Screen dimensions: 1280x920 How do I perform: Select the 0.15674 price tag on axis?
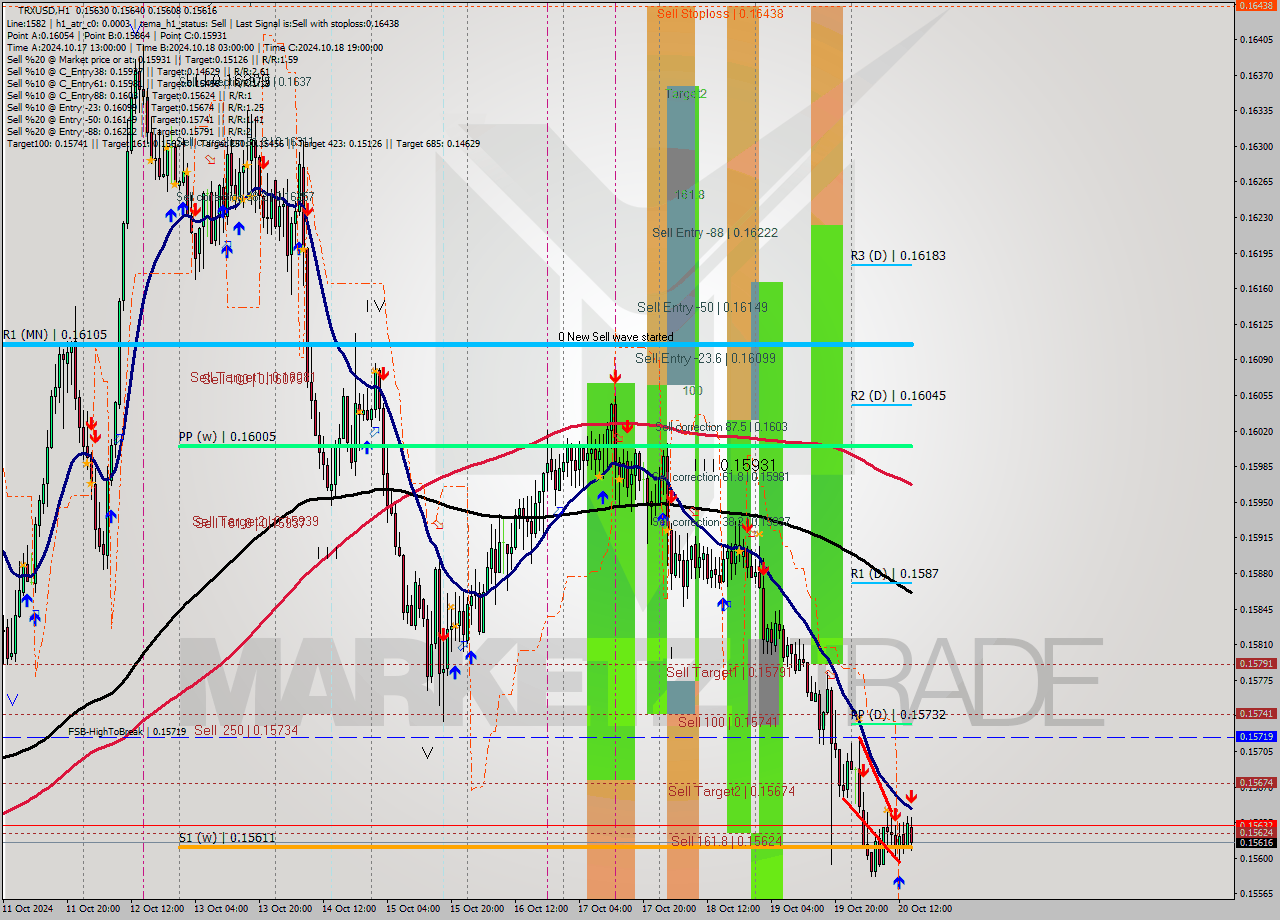pos(1255,782)
